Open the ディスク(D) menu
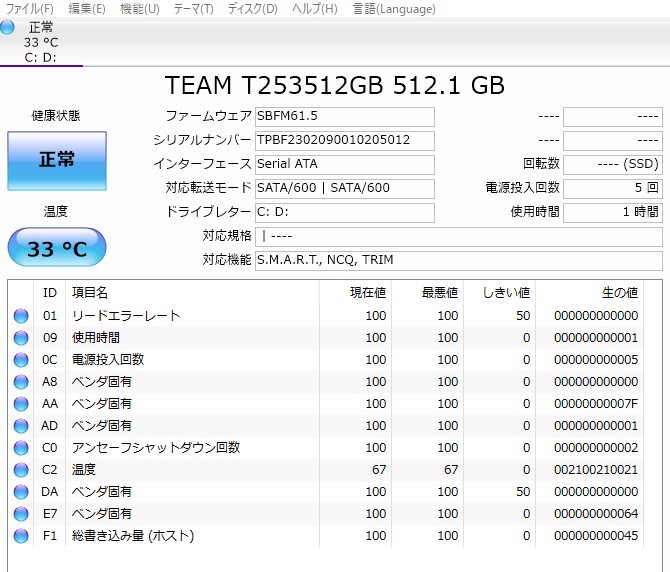The image size is (670, 572). (253, 9)
